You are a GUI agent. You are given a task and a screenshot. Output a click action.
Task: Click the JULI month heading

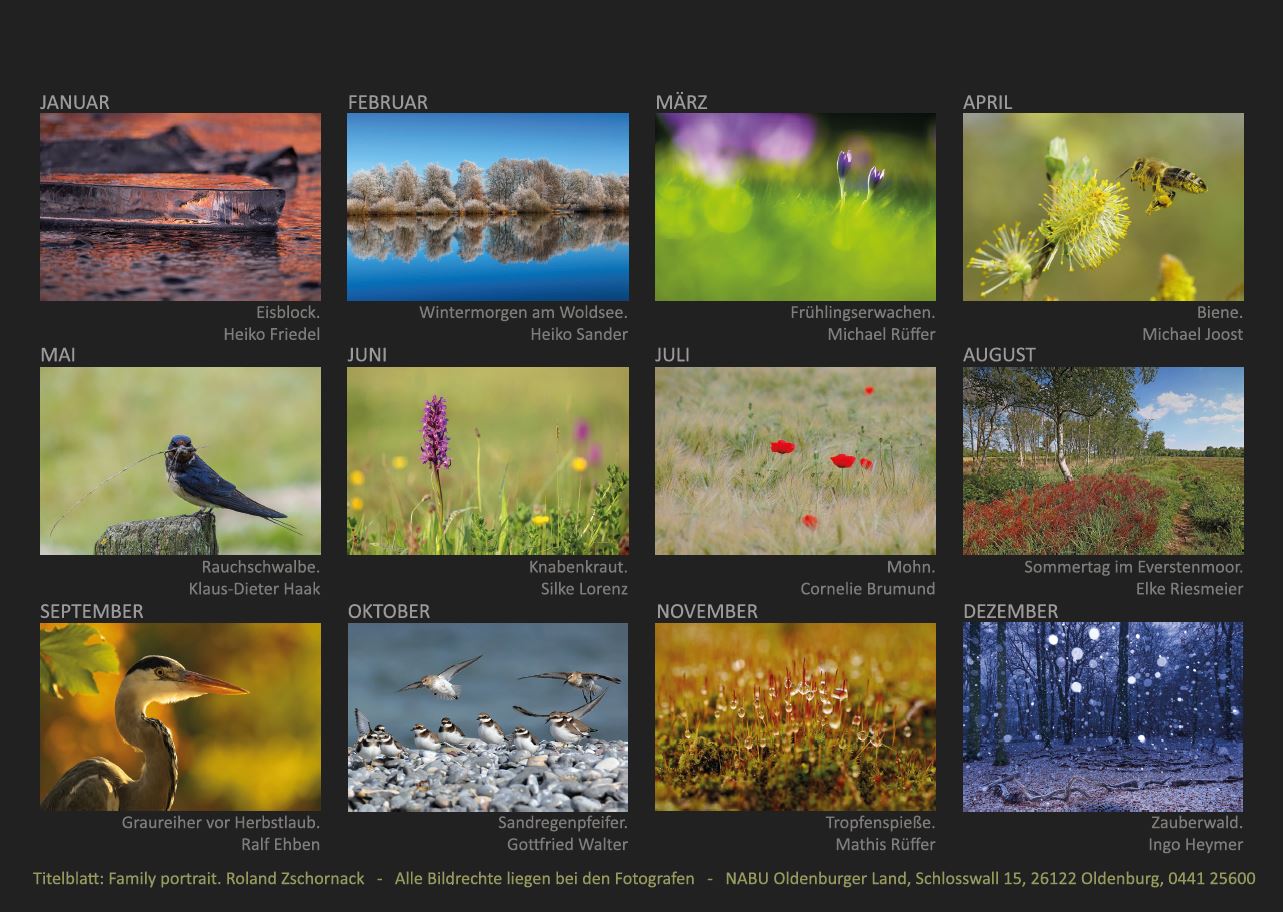(x=673, y=355)
